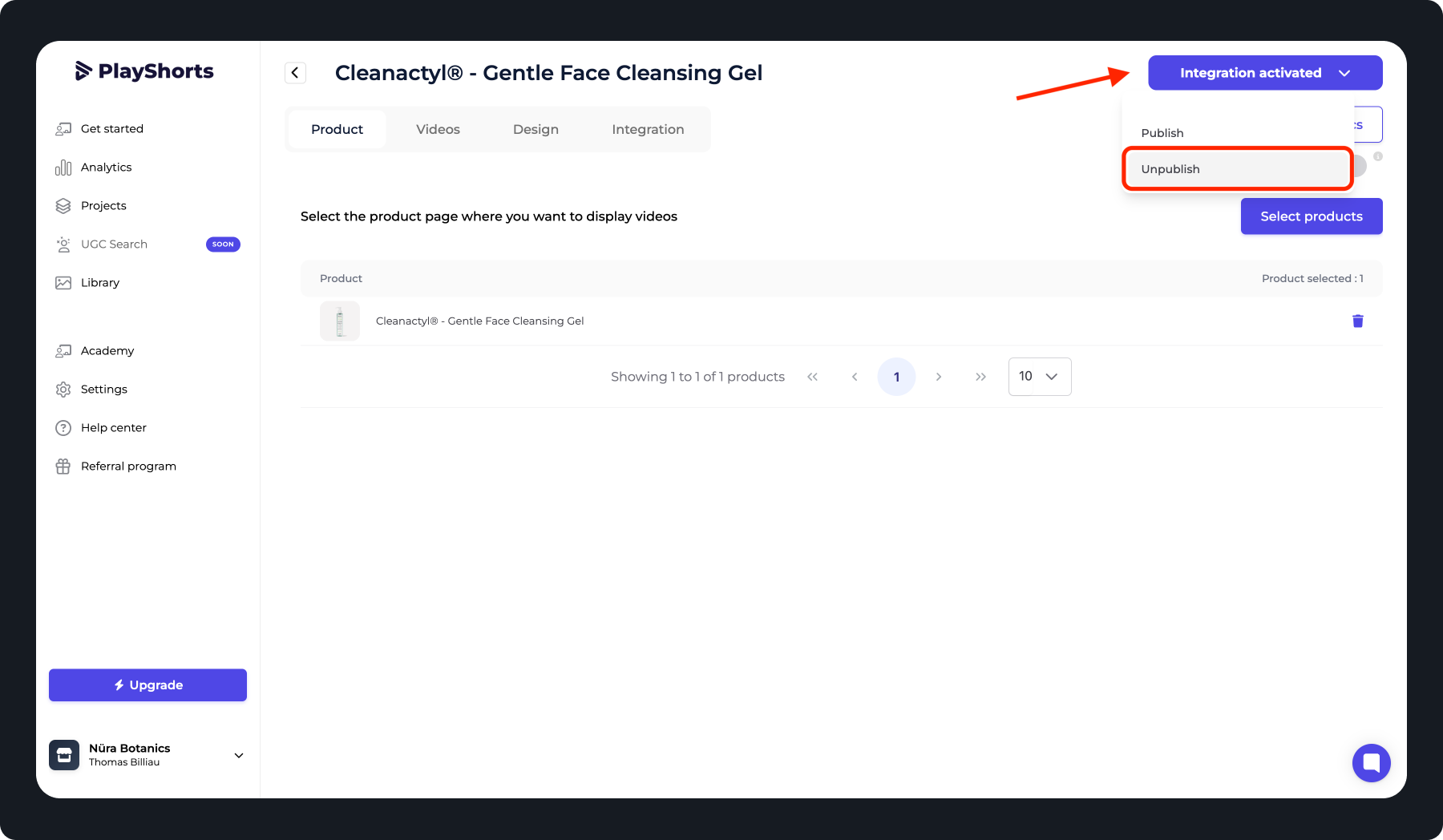This screenshot has height=840, width=1443.
Task: Choose Unpublish from the dropdown menu
Action: [x=1238, y=169]
